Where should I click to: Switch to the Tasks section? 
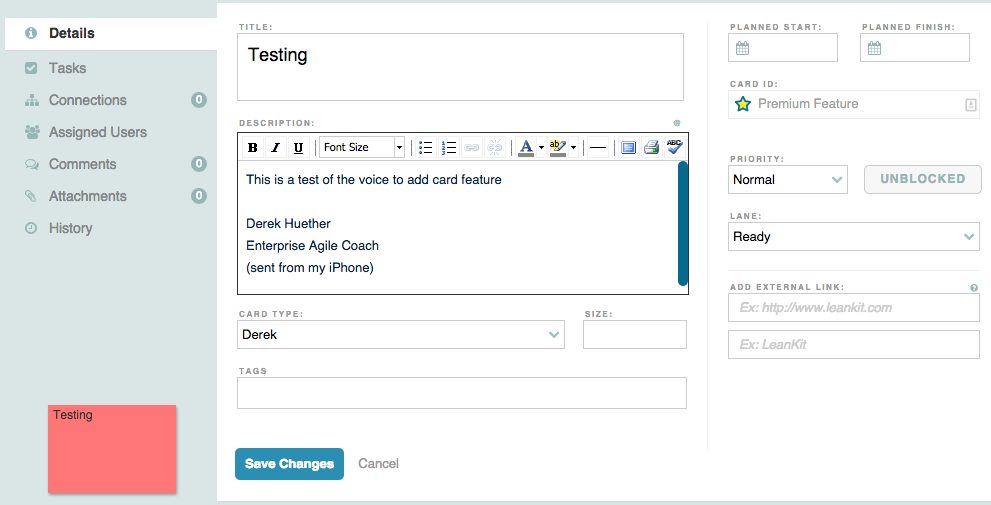(67, 68)
